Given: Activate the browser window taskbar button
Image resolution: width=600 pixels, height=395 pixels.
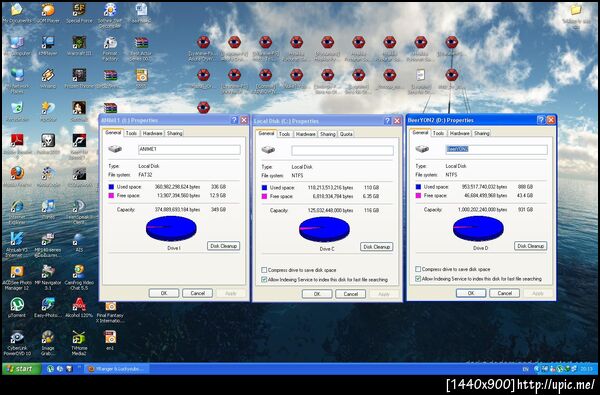Looking at the screenshot, I should (116, 369).
